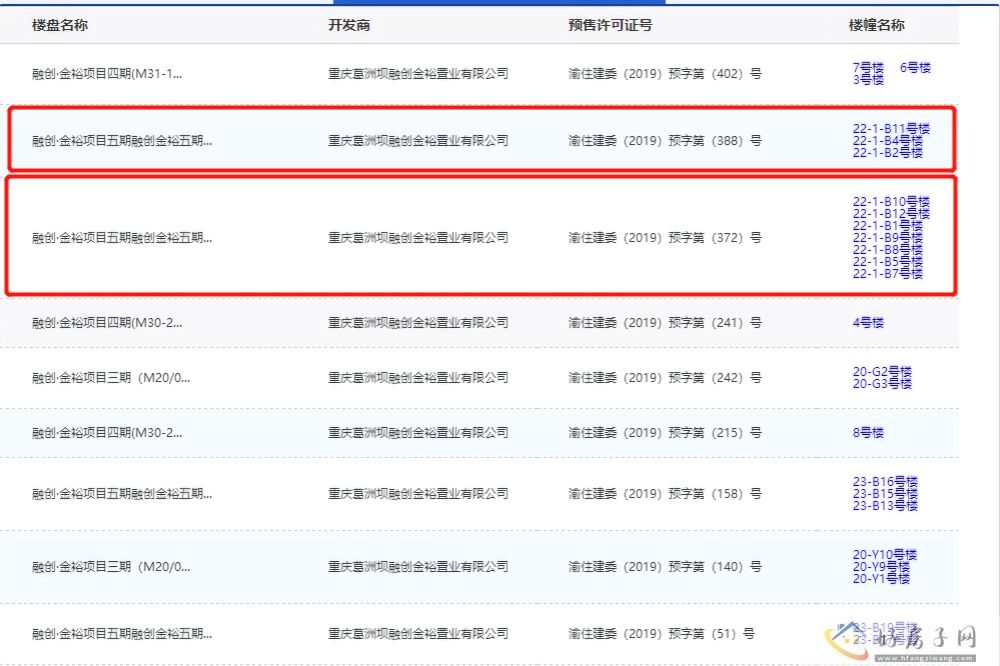1000x666 pixels.
Task: Open building link 20-Y10号楼
Action: coord(885,555)
